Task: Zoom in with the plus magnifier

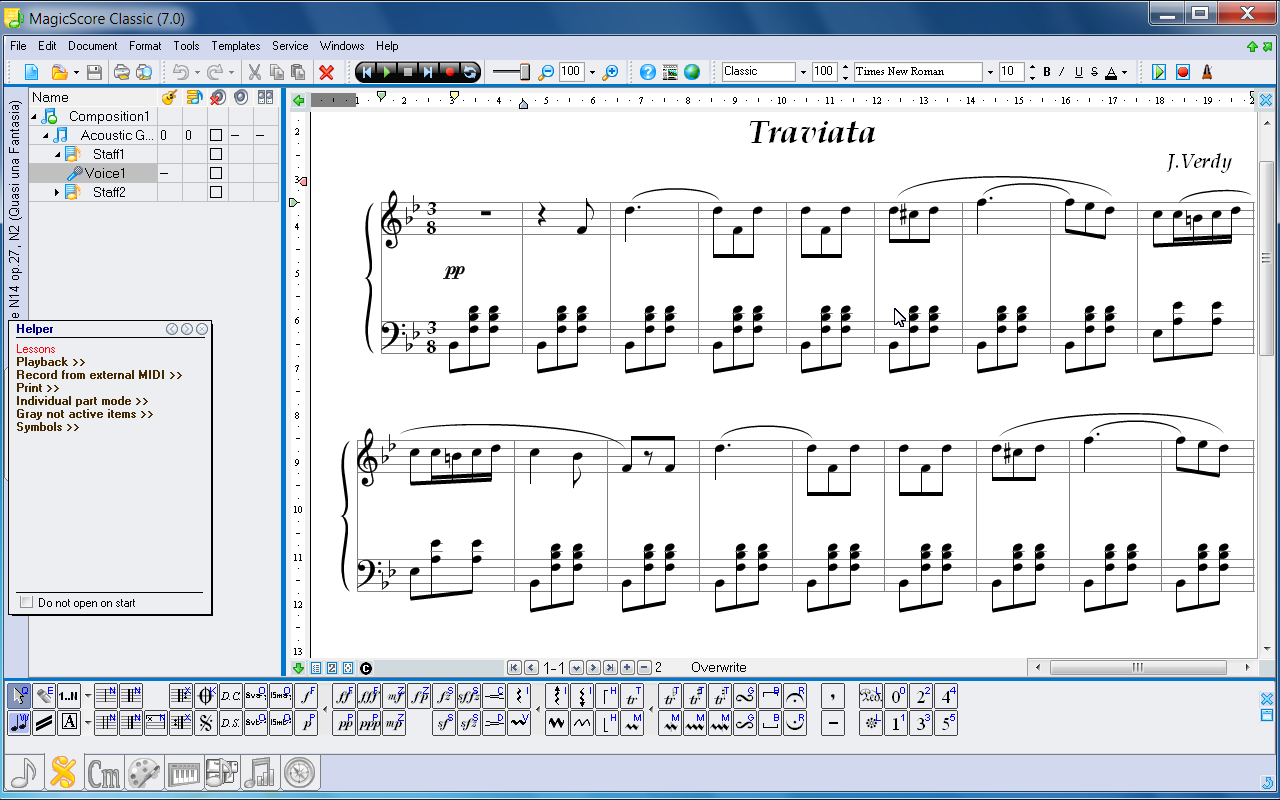Action: coord(610,72)
